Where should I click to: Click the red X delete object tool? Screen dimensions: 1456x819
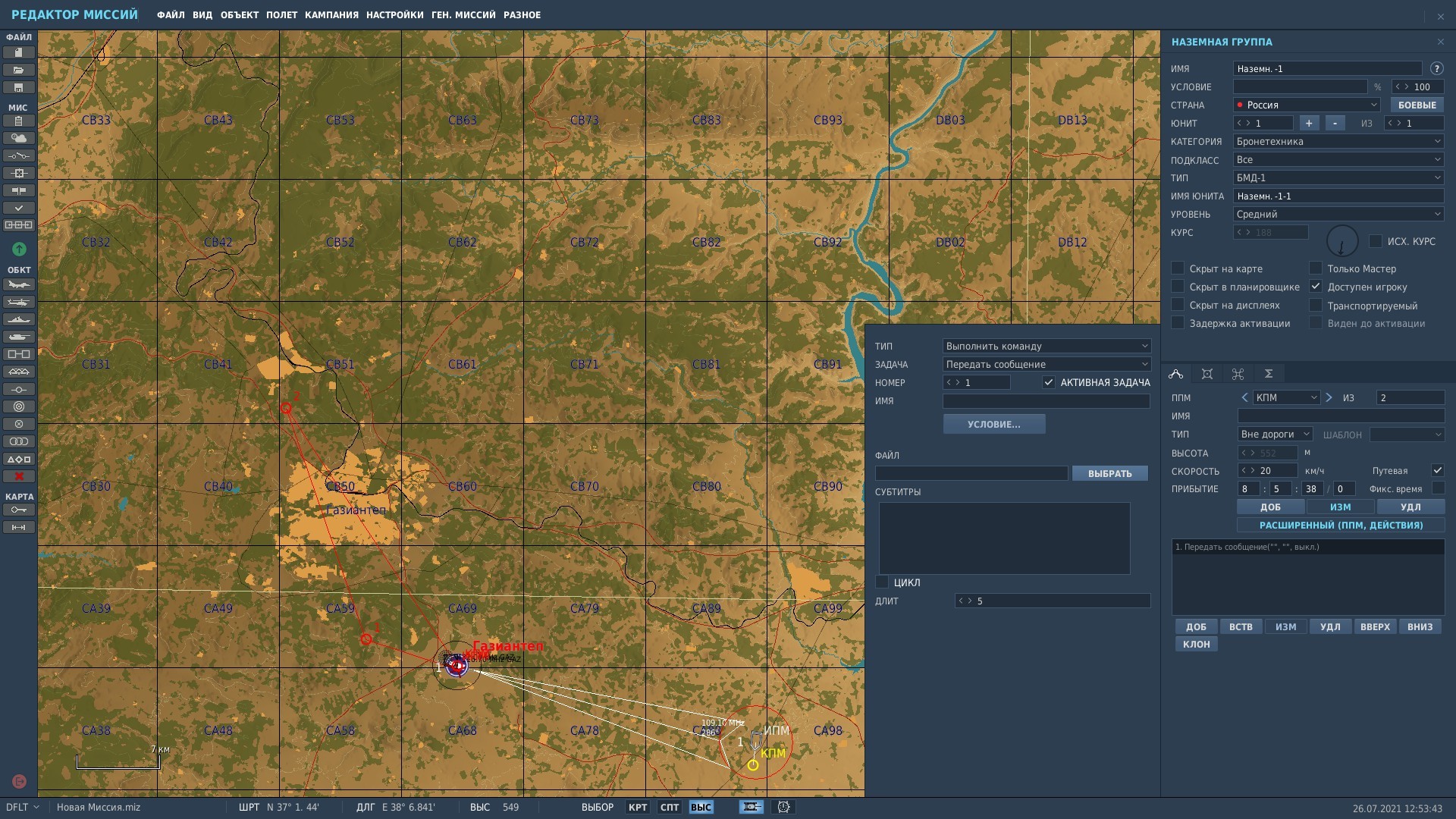[x=19, y=477]
